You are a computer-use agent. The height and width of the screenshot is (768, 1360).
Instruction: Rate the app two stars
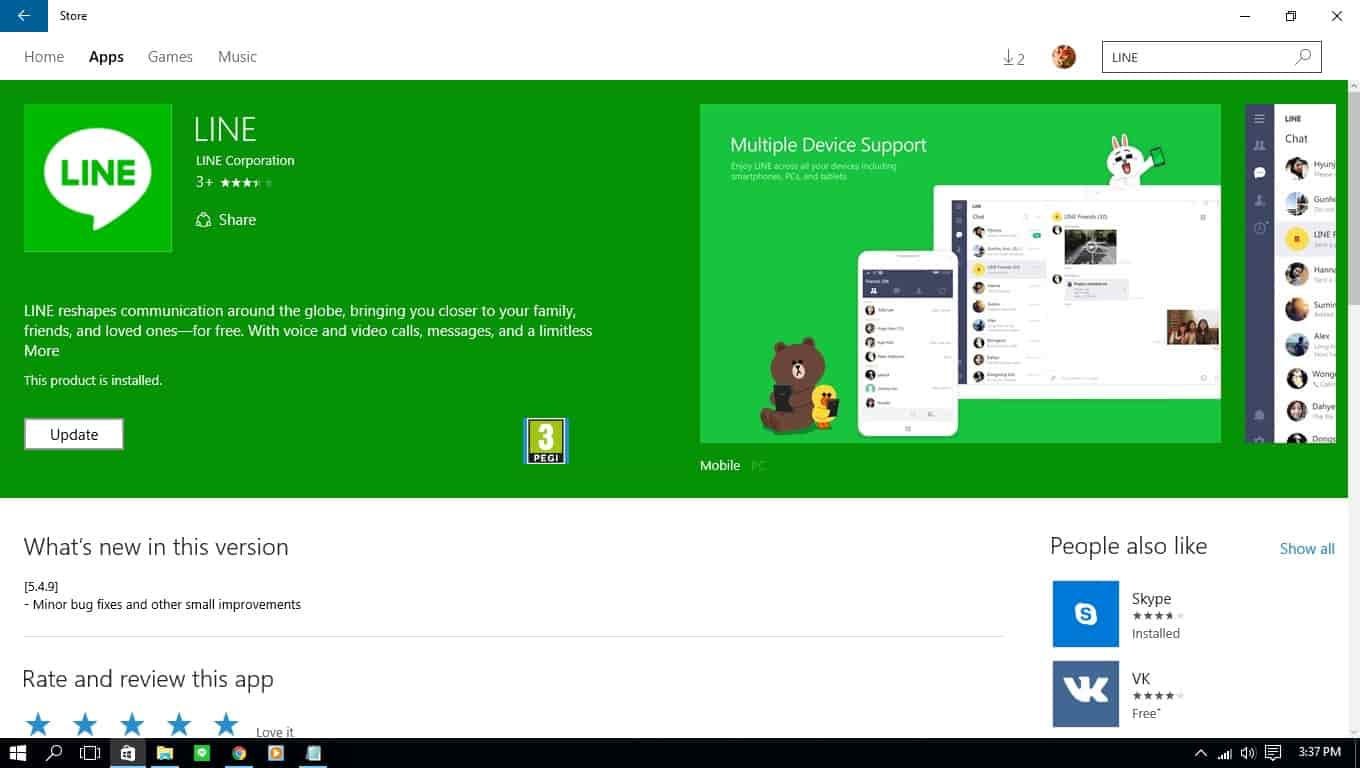tap(85, 724)
